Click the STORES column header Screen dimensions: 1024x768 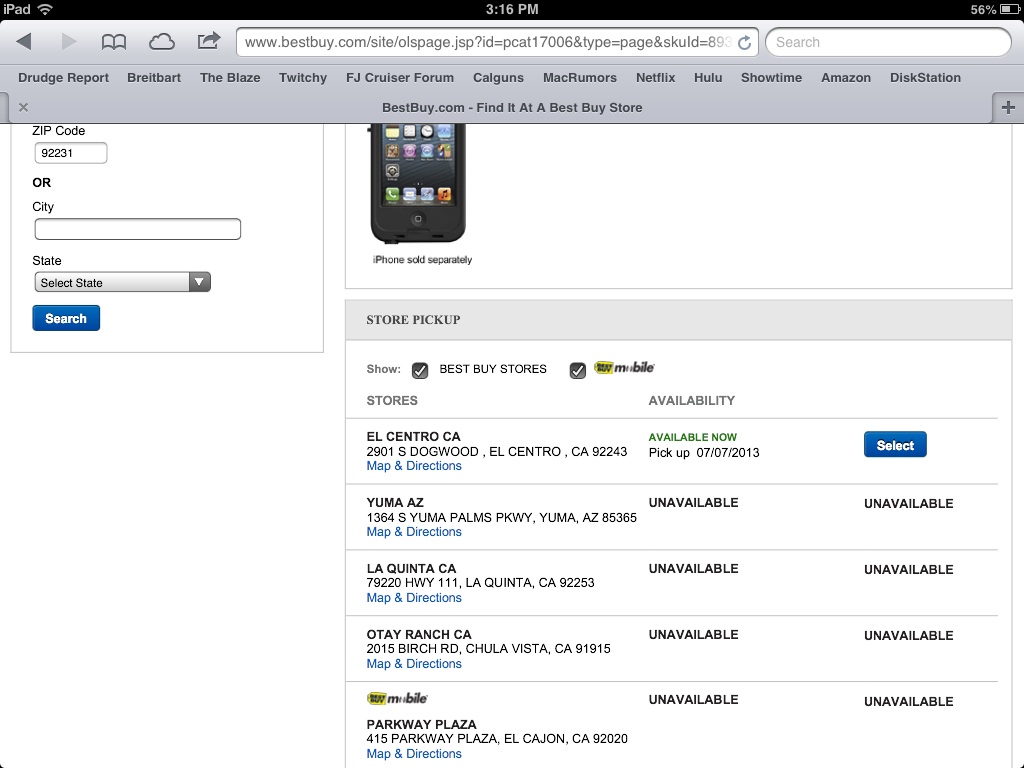[392, 400]
